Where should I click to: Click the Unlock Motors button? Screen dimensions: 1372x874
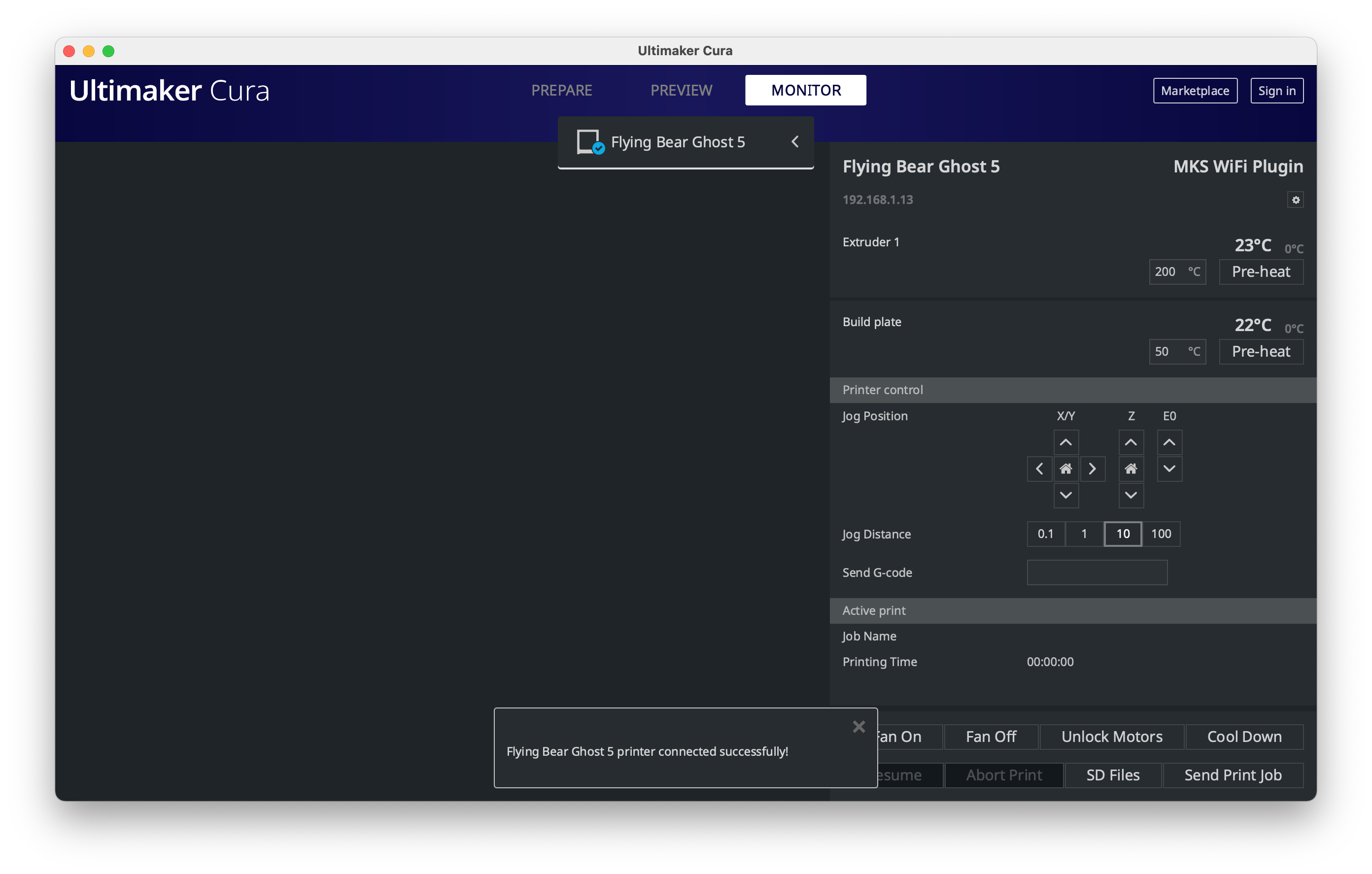1111,737
